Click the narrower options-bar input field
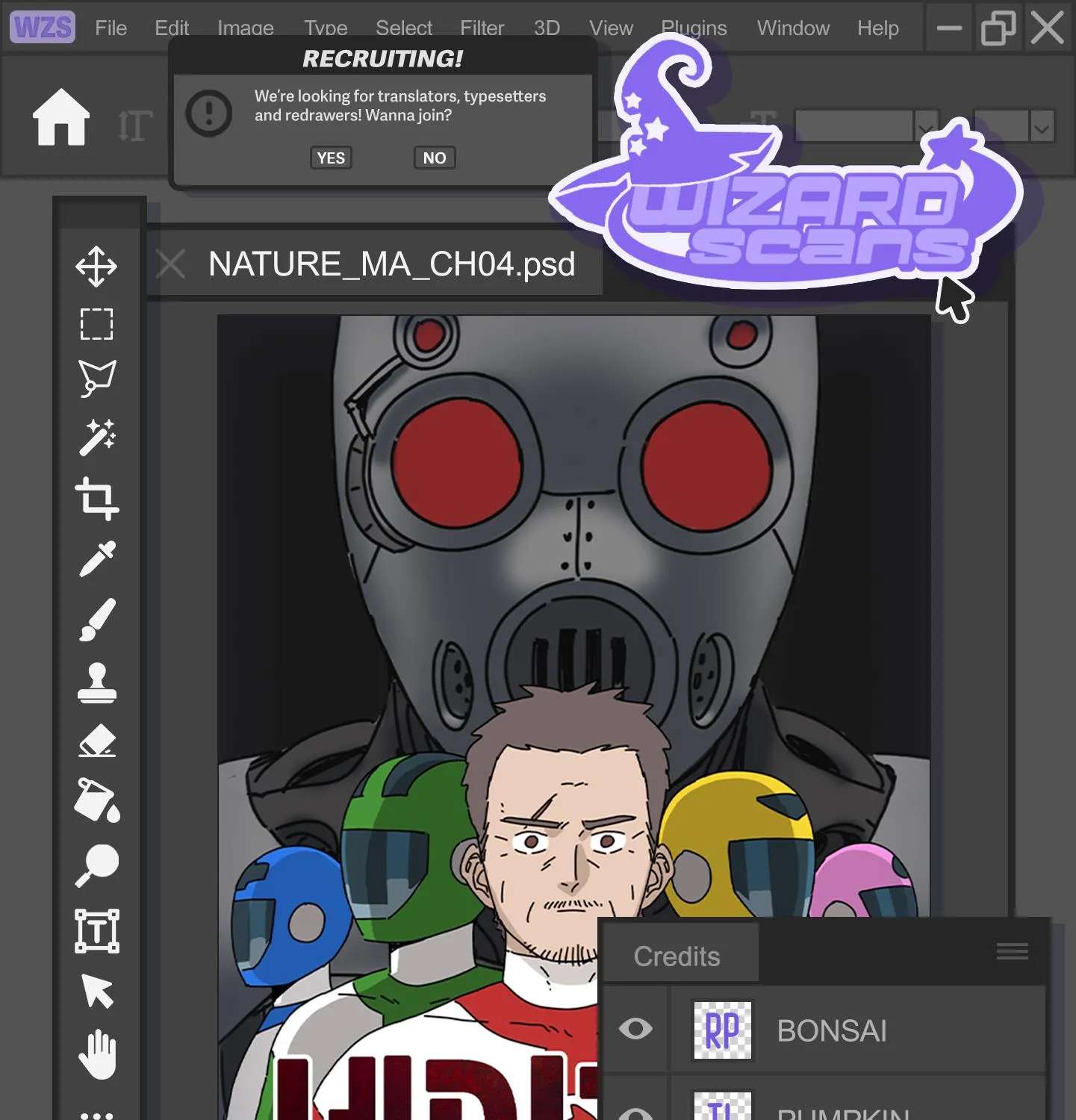Image resolution: width=1076 pixels, height=1120 pixels. 1001,126
